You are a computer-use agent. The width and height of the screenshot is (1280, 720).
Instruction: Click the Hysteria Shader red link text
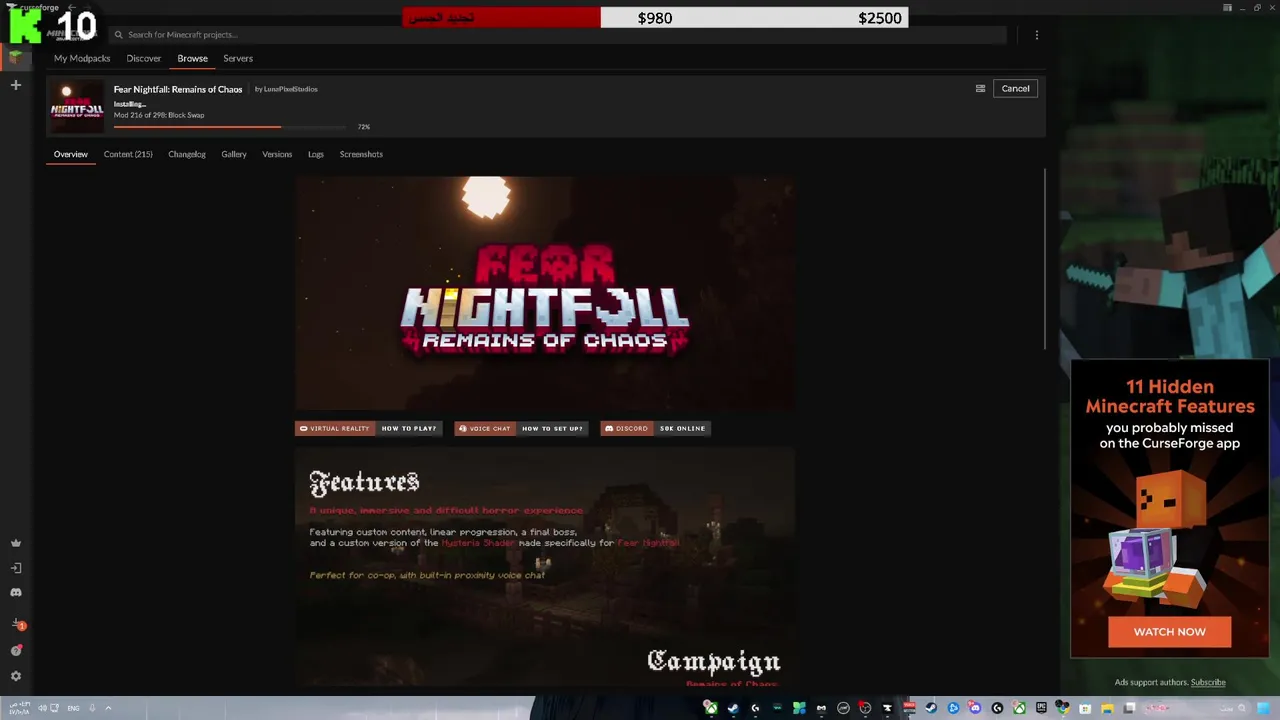click(x=478, y=543)
